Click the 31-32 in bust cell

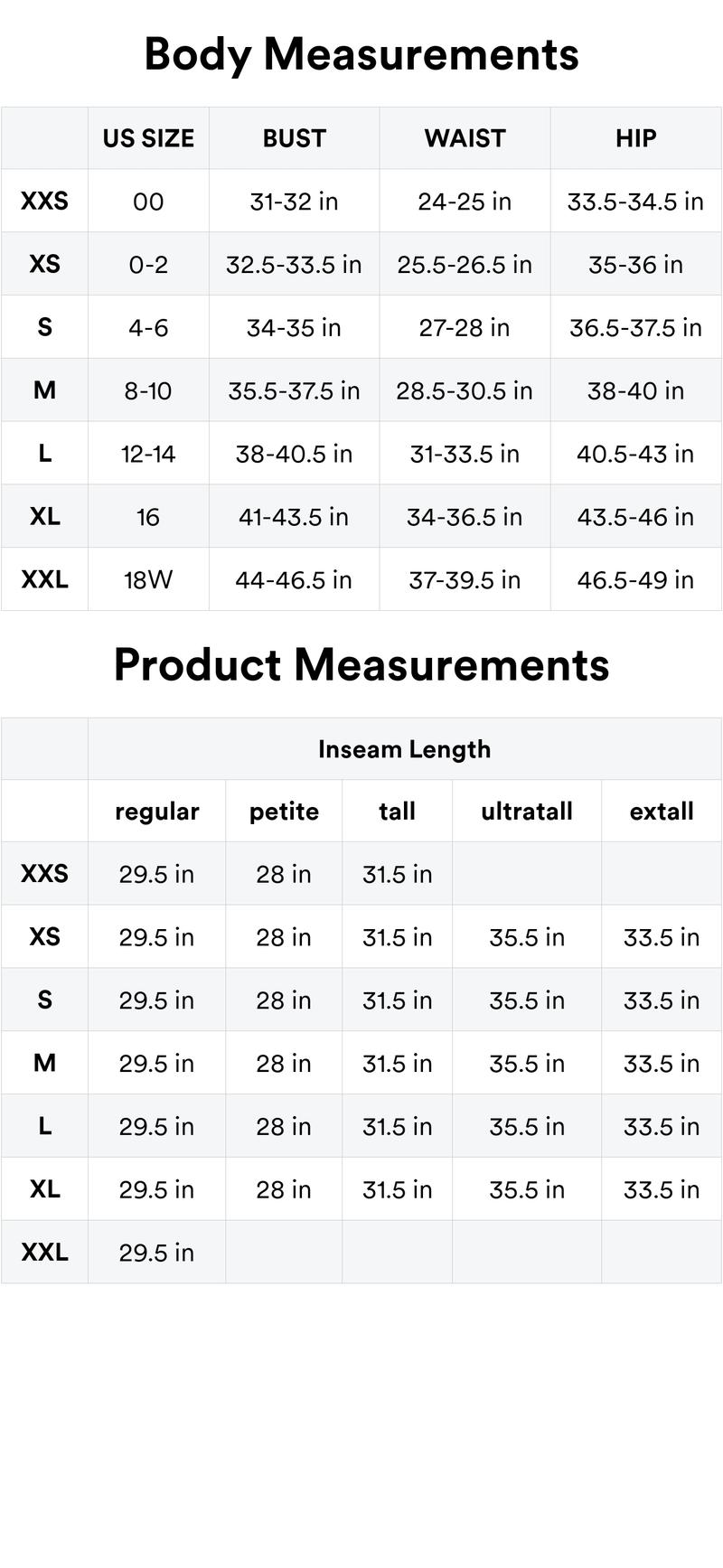coord(294,202)
